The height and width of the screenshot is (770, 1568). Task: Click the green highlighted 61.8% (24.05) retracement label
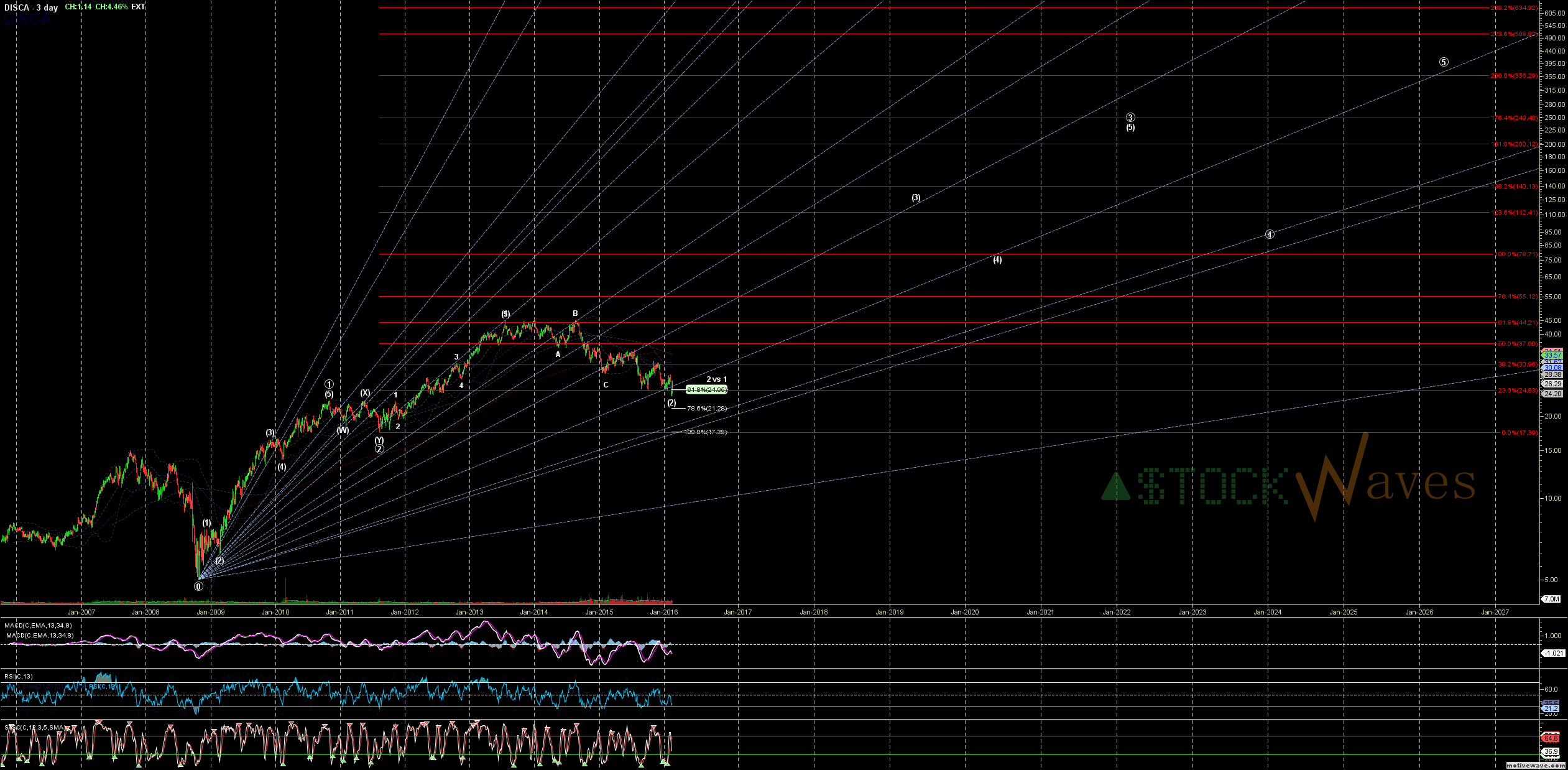tap(706, 390)
